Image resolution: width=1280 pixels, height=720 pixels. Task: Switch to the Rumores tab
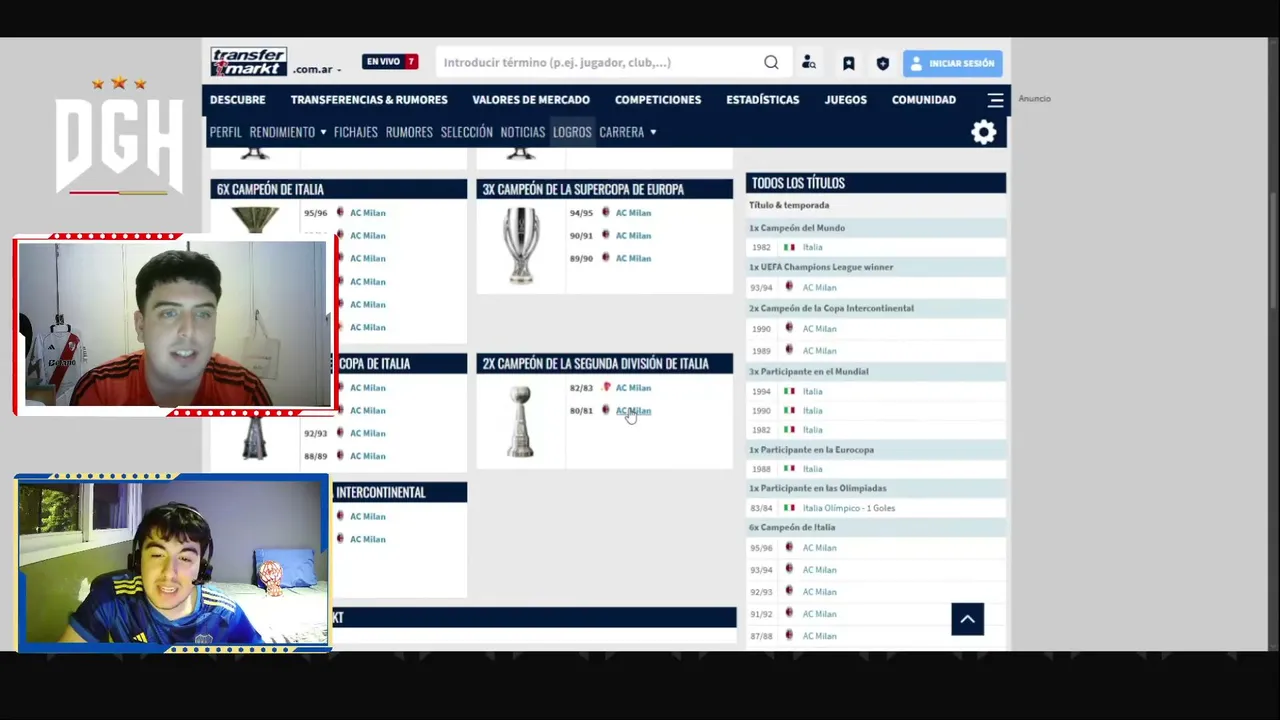[409, 132]
